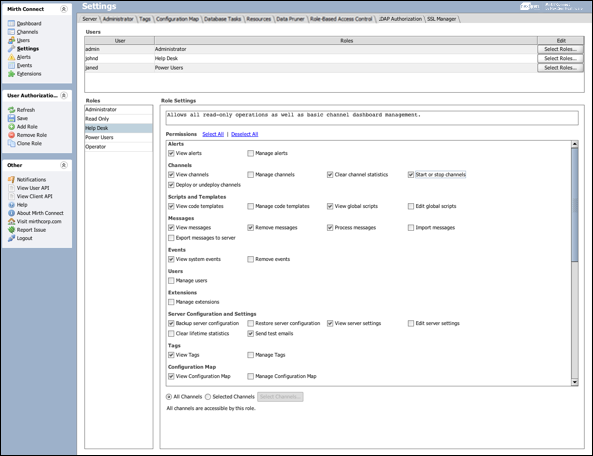Click the Report Issue bug icon
This screenshot has width=593, height=456.
click(x=11, y=230)
